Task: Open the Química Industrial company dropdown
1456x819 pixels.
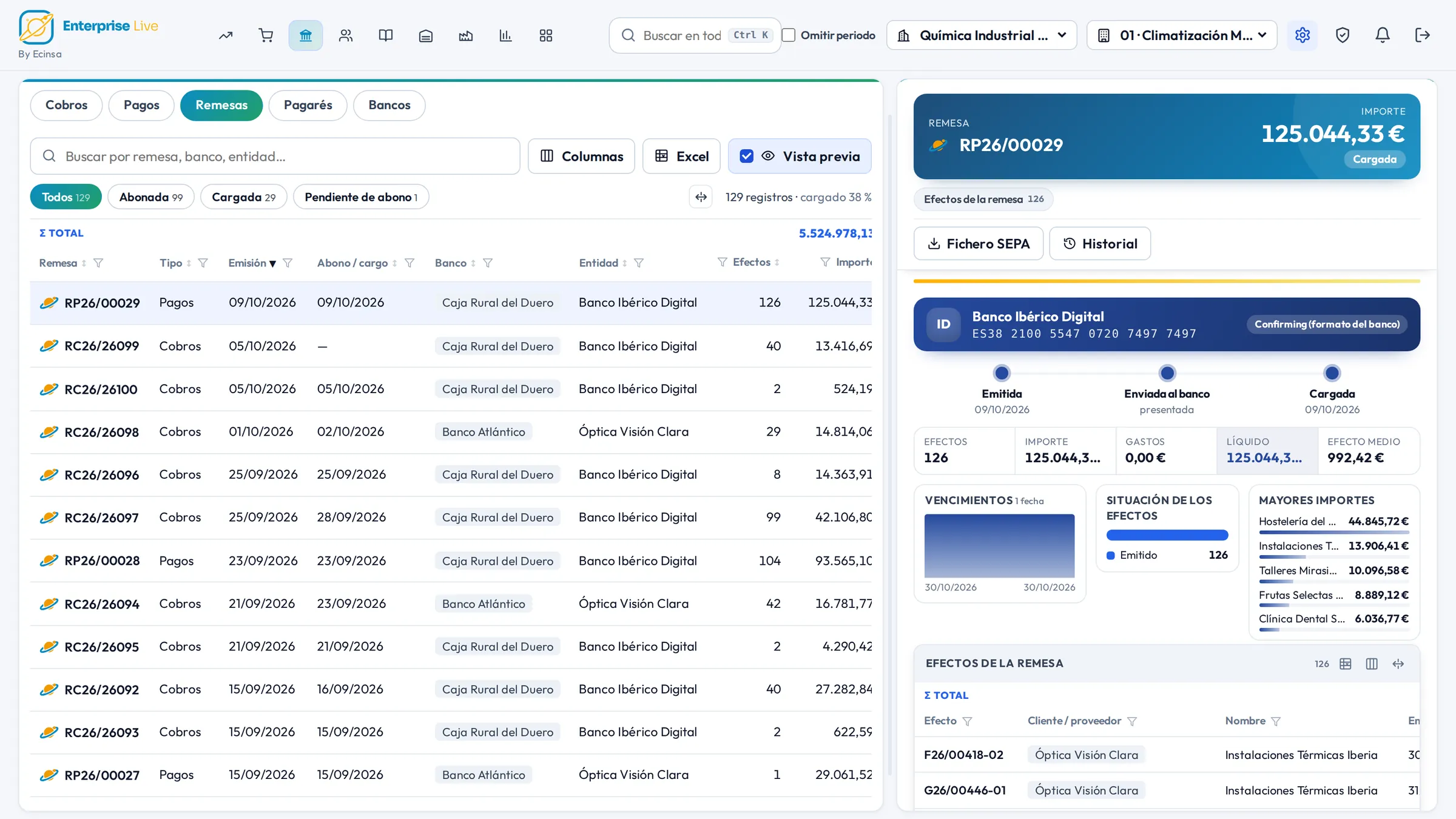Action: [x=982, y=35]
